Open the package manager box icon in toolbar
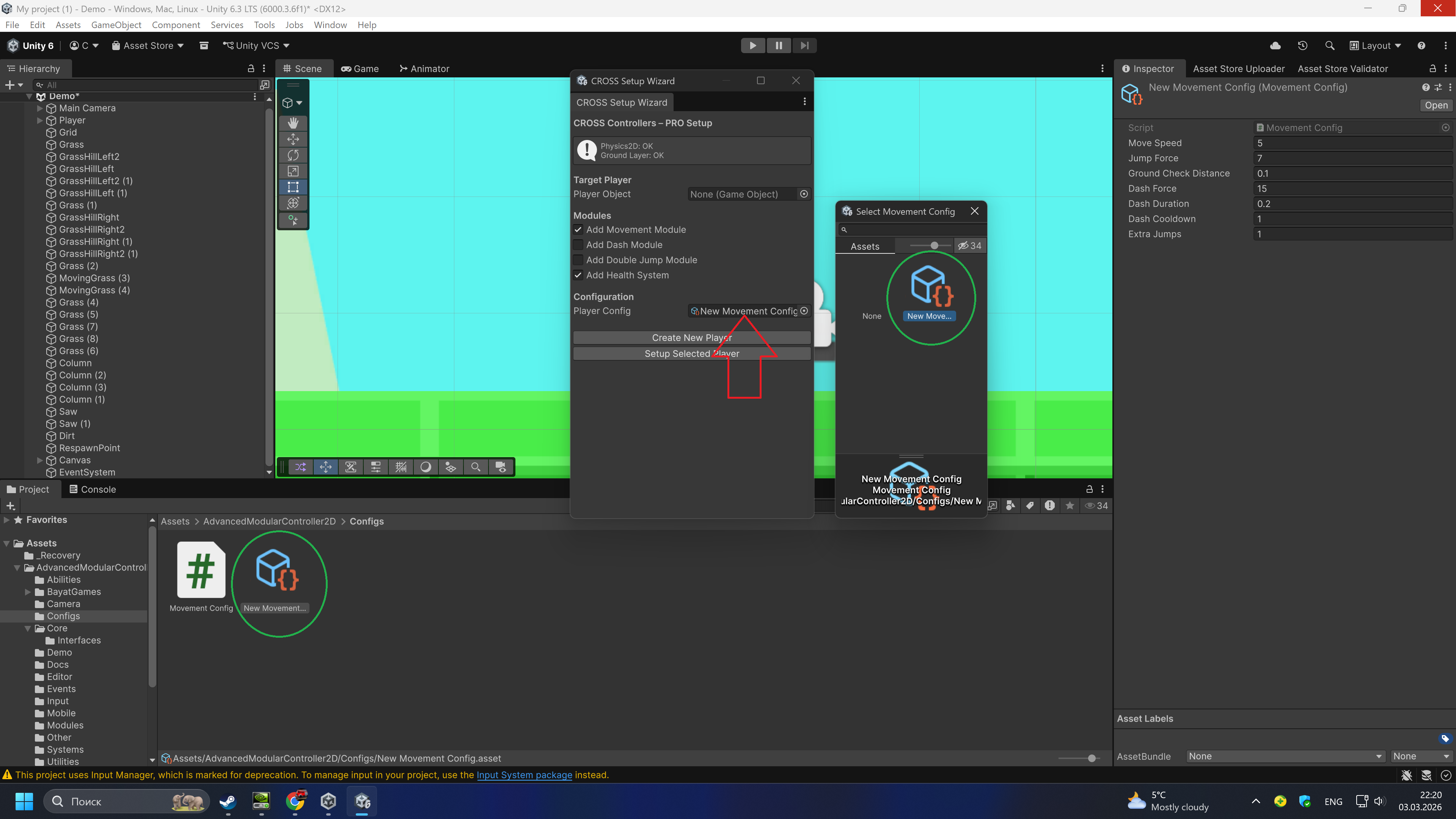1456x819 pixels. coord(204,45)
